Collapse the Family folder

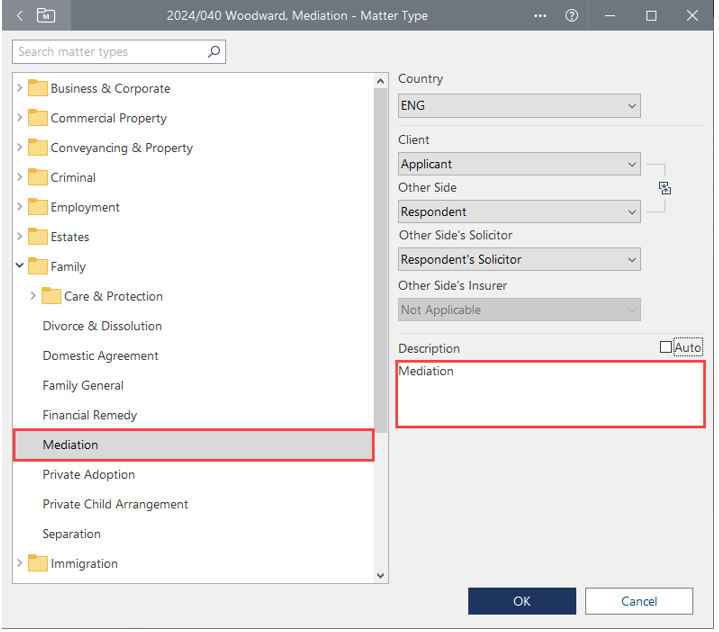click(x=20, y=267)
